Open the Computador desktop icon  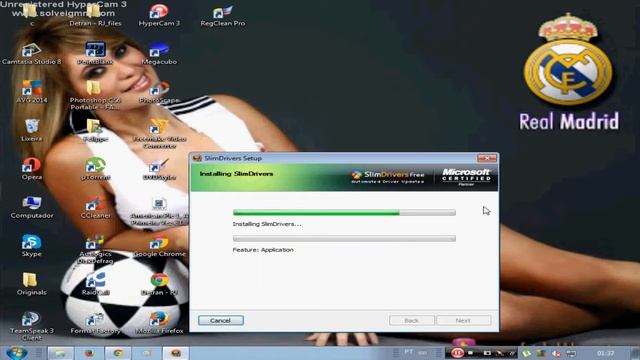pos(31,207)
